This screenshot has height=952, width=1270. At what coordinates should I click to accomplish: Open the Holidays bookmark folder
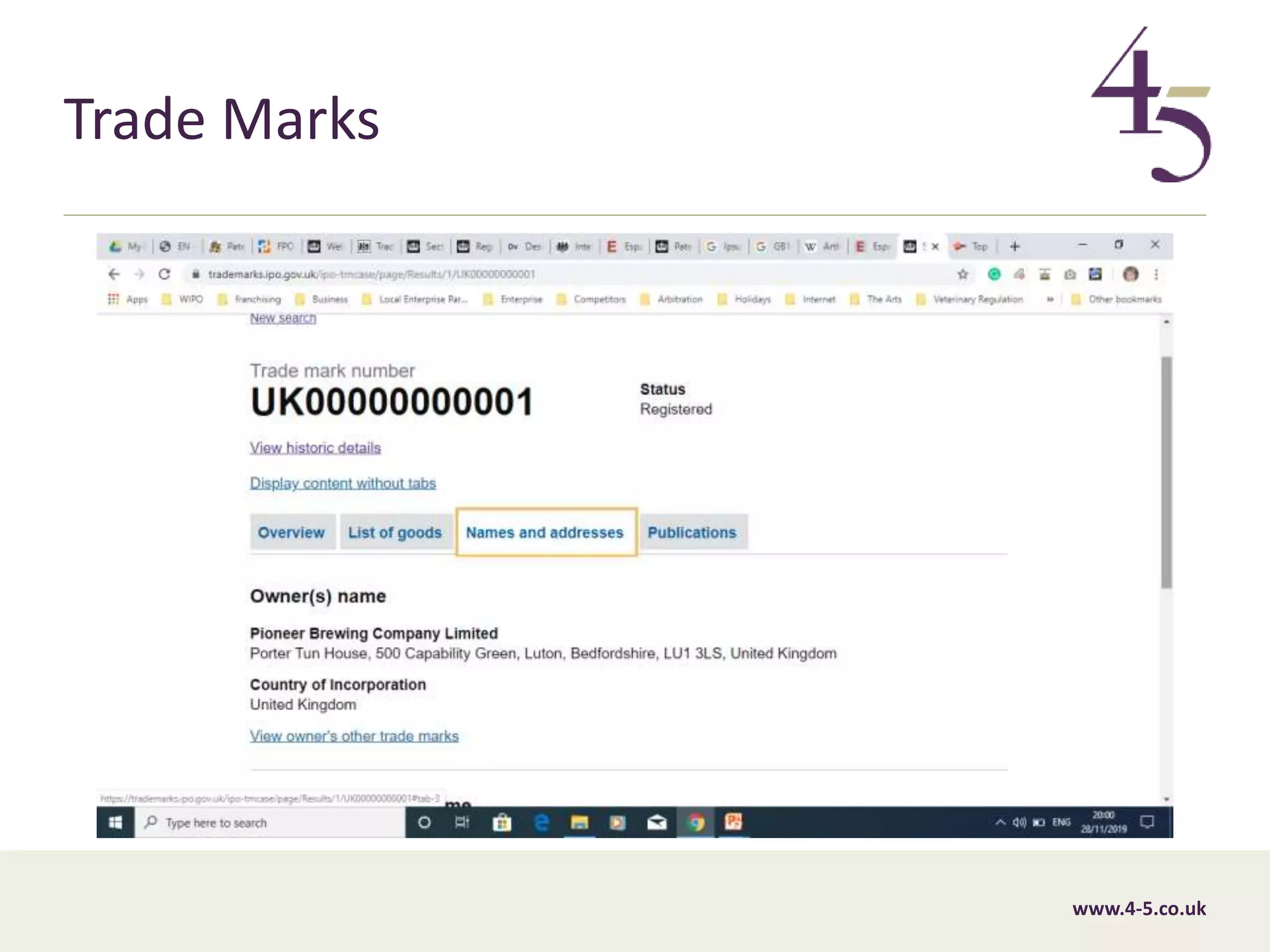click(744, 299)
